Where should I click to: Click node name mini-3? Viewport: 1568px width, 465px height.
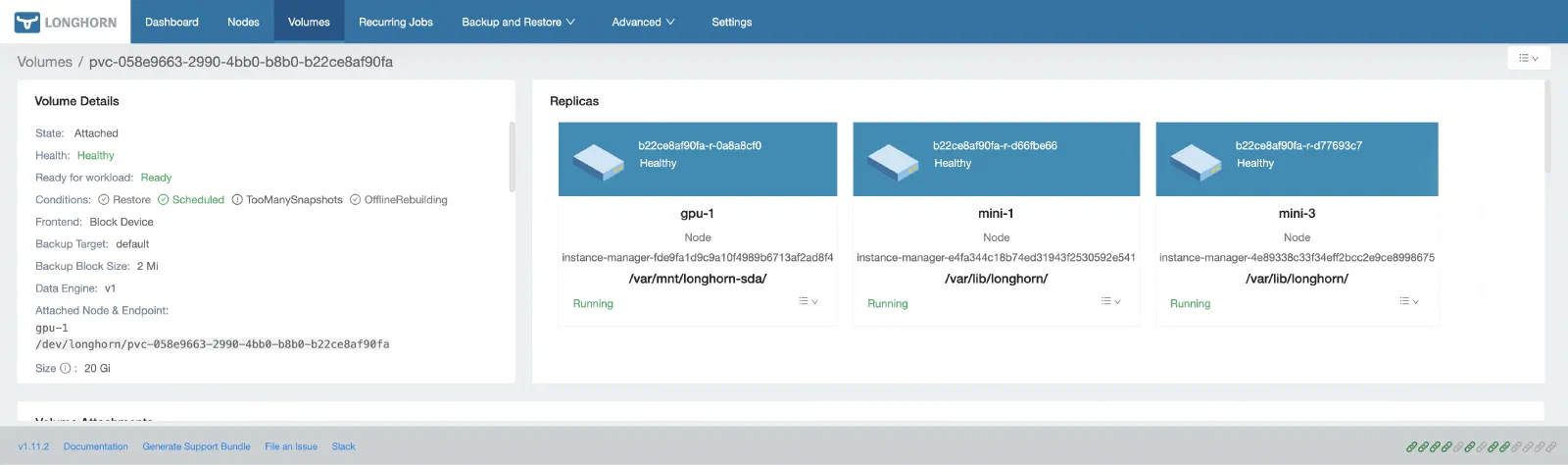[x=1297, y=214]
